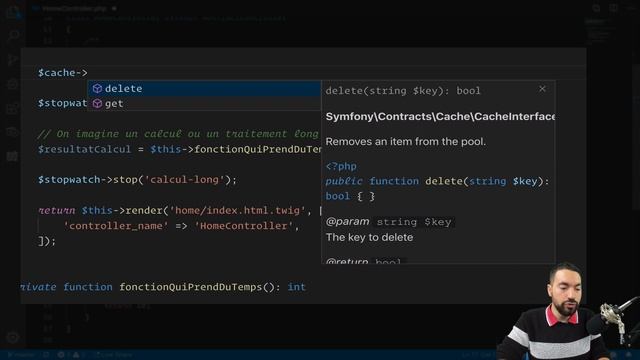The width and height of the screenshot is (640, 360).
Task: Click the fonctionQuiPrendDuTemps function declaration name
Action: pyautogui.click(x=191, y=287)
